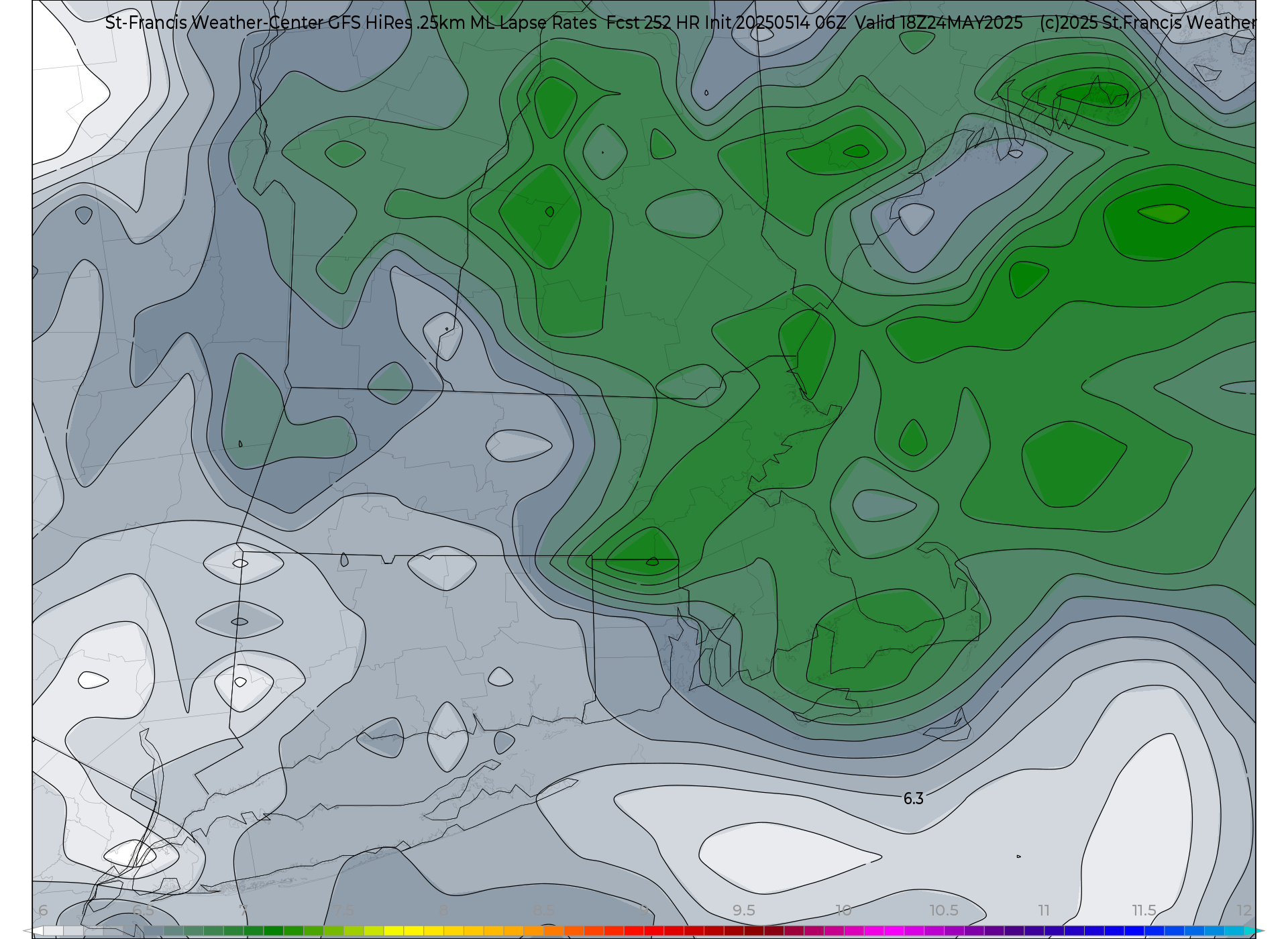Click the '10' colorbar label
Image resolution: width=1288 pixels, height=939 pixels.
click(x=843, y=910)
